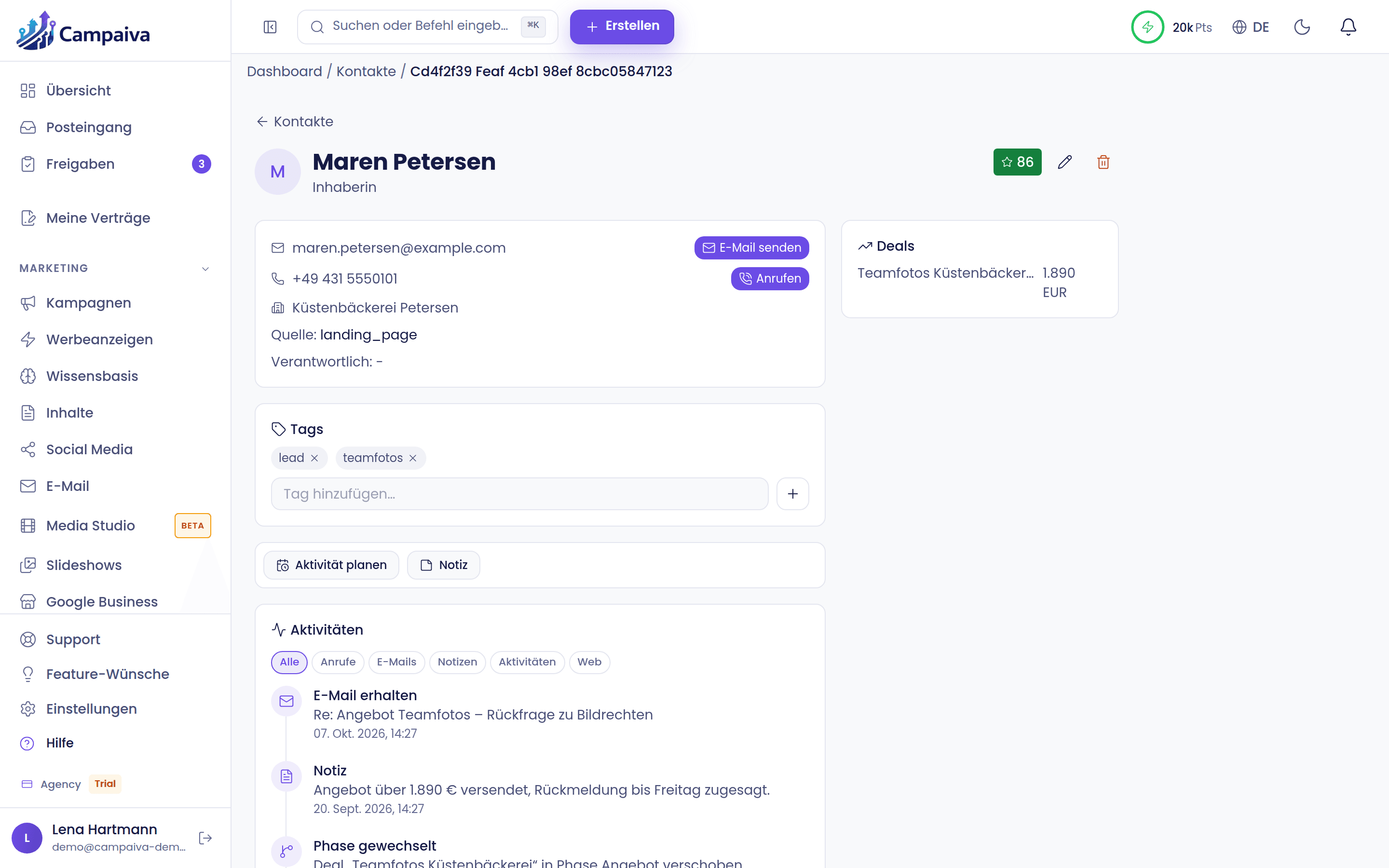Toggle dark mode with the moon icon
Viewport: 1389px width, 868px height.
1302,27
